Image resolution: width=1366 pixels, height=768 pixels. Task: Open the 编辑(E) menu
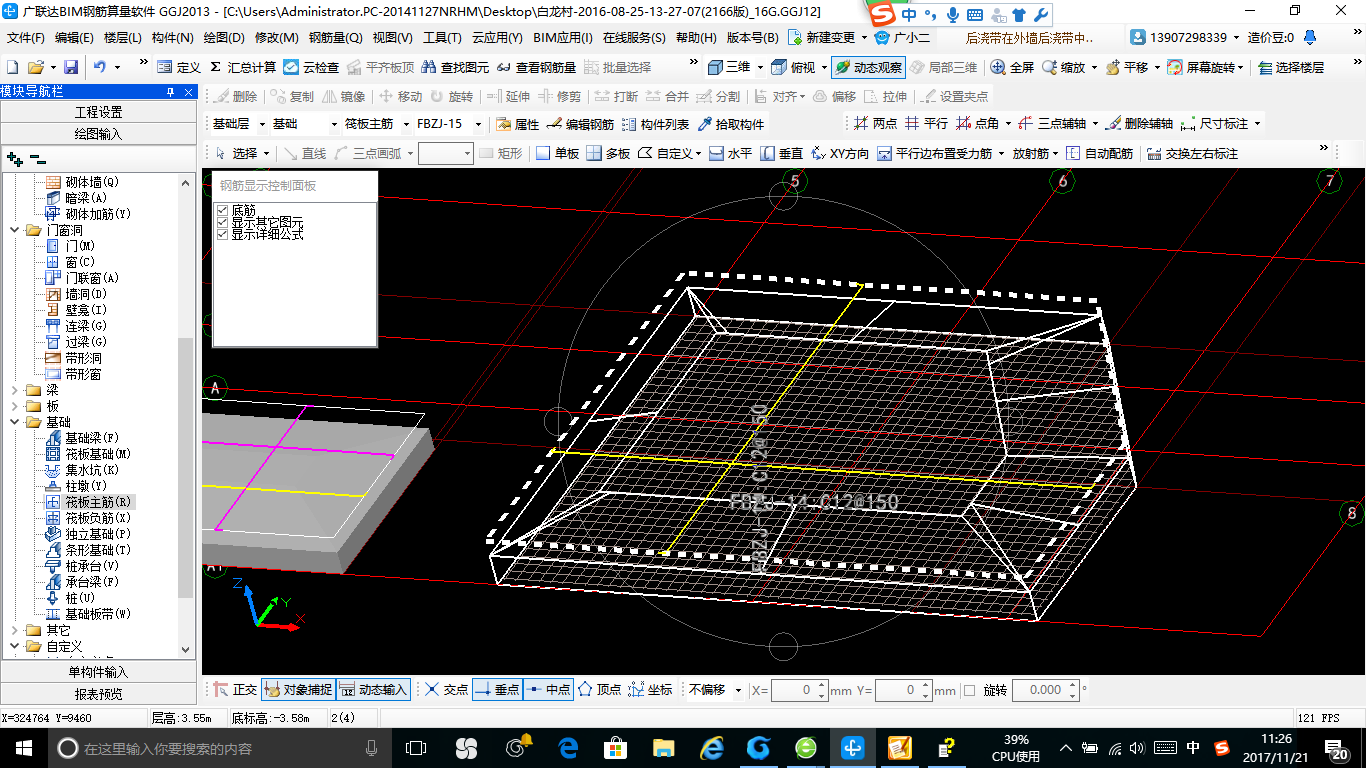(74, 38)
